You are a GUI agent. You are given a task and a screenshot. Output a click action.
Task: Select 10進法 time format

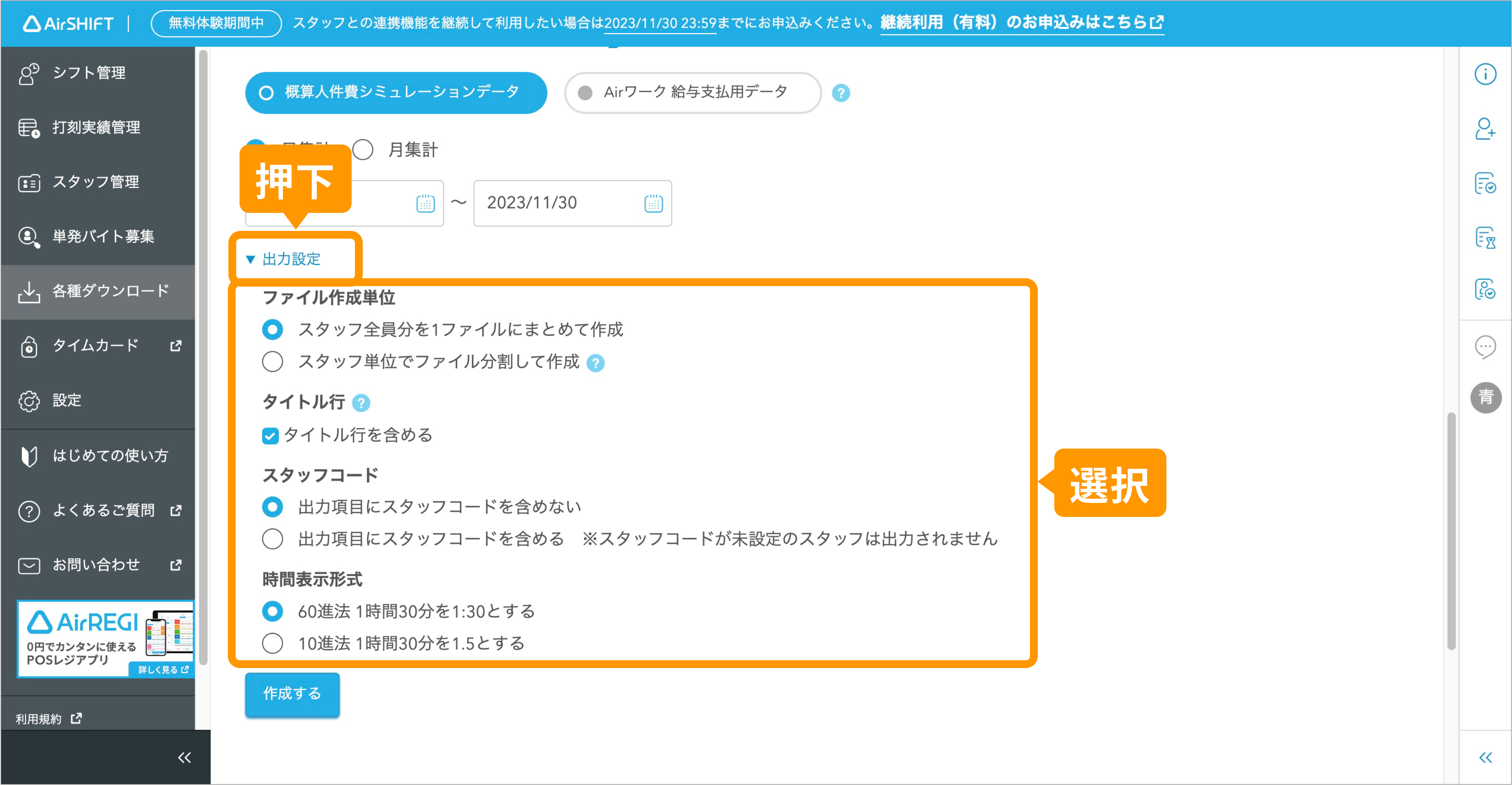click(x=272, y=643)
